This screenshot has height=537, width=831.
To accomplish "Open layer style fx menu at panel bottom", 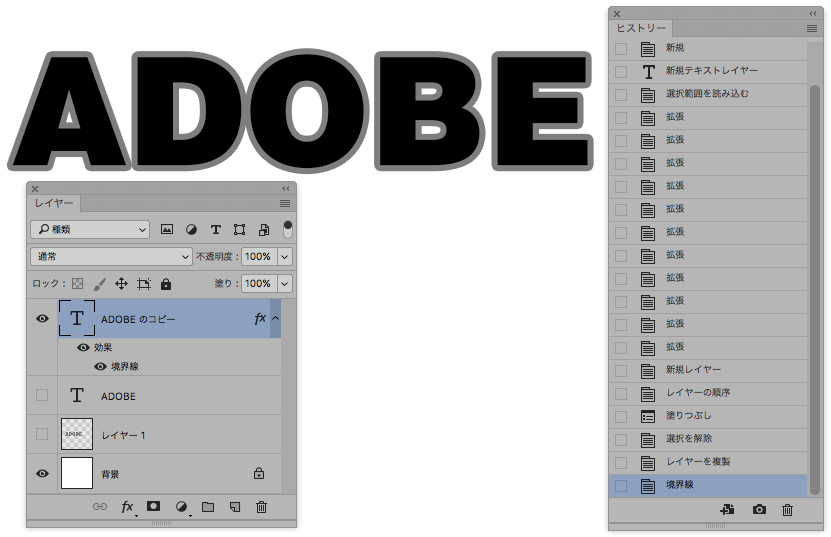I will [127, 507].
